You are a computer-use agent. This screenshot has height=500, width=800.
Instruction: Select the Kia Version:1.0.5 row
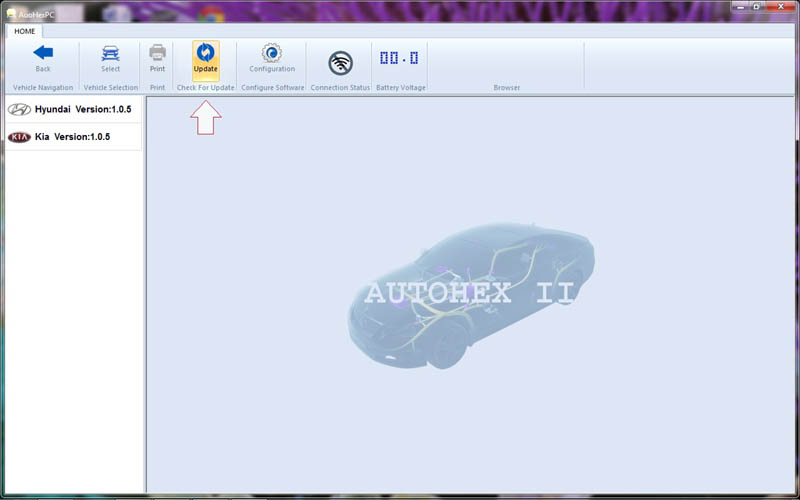coord(73,137)
